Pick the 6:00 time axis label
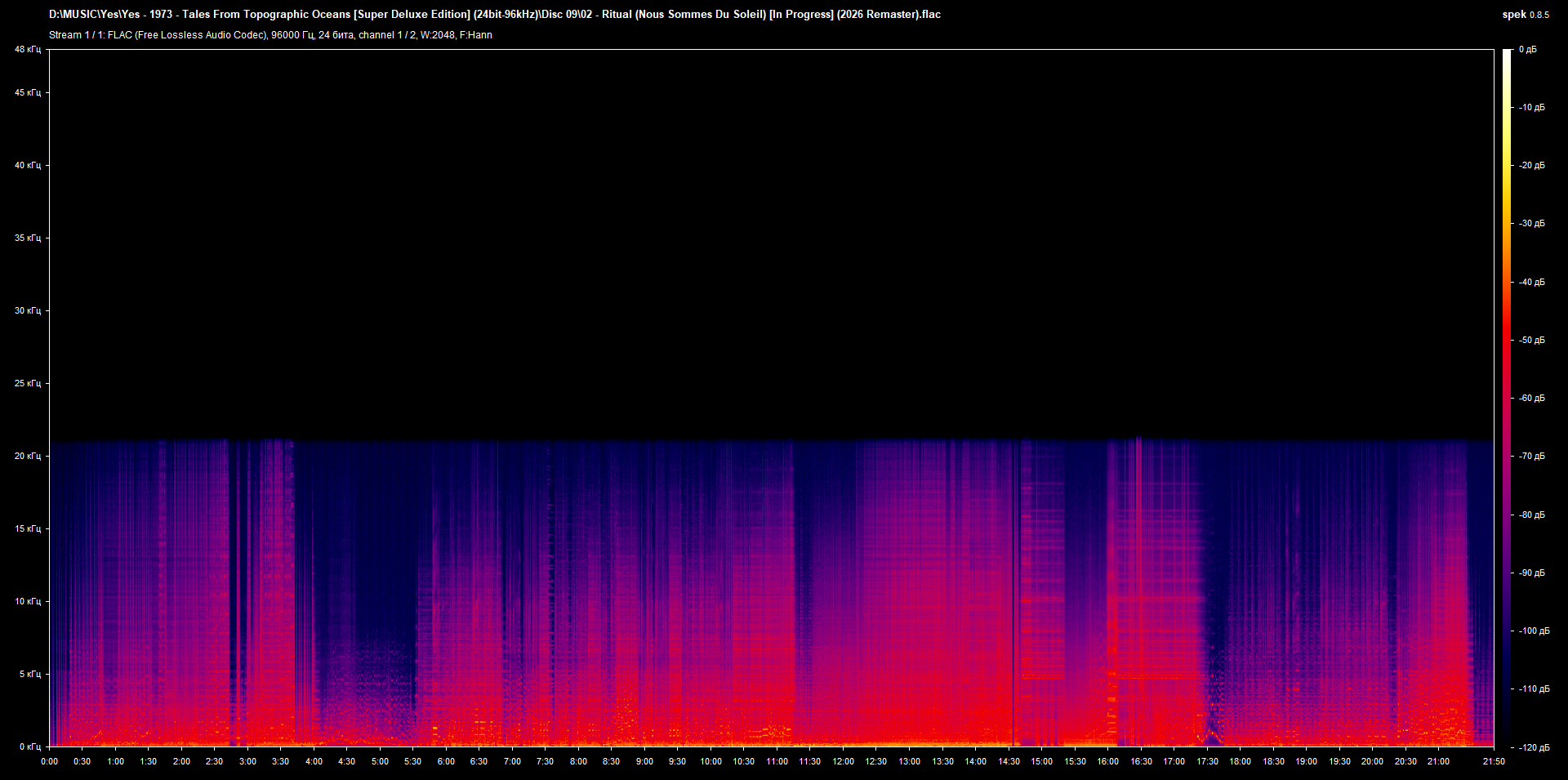1568x780 pixels. 447,761
